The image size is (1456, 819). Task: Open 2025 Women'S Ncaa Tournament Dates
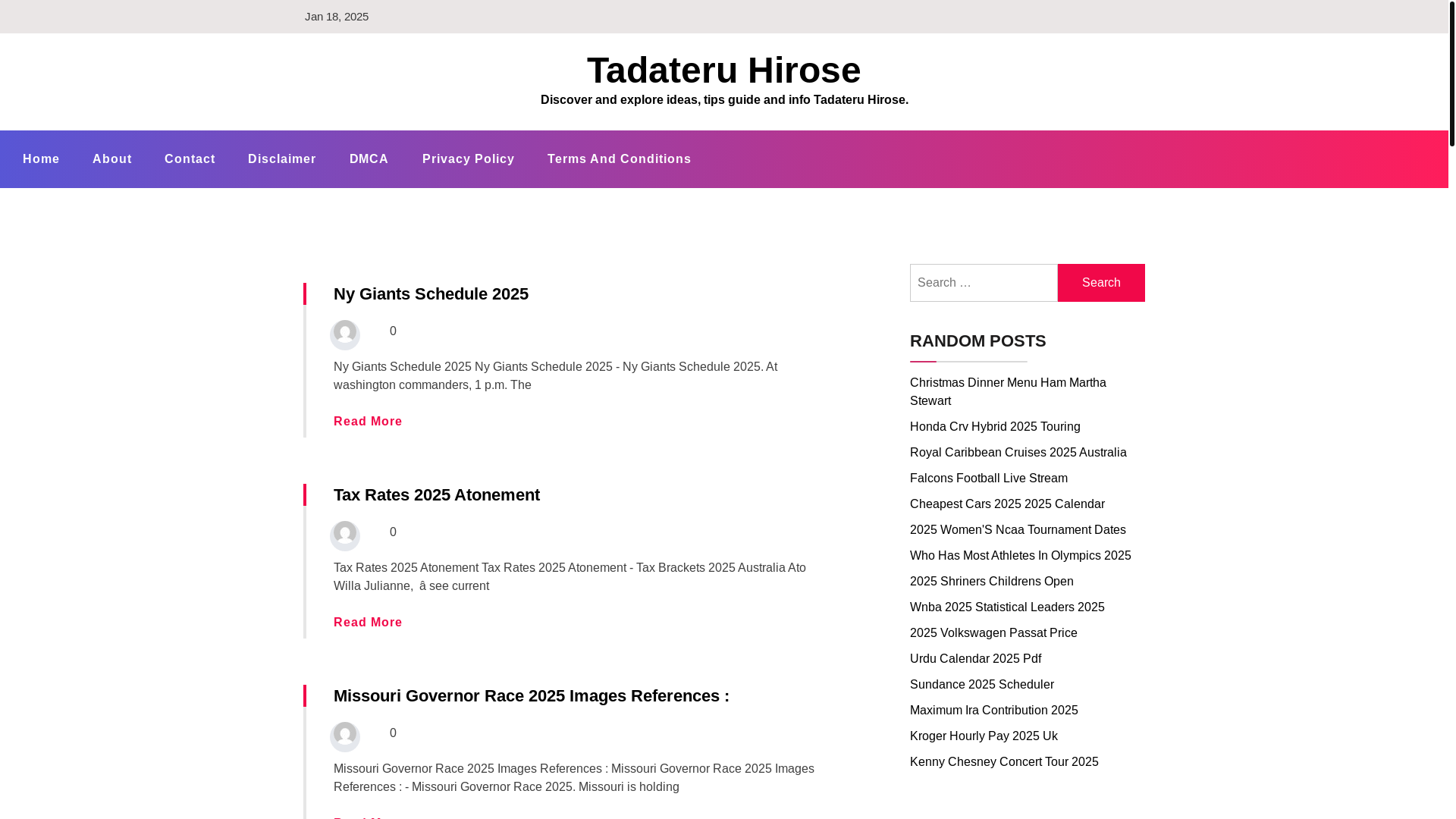click(1018, 529)
